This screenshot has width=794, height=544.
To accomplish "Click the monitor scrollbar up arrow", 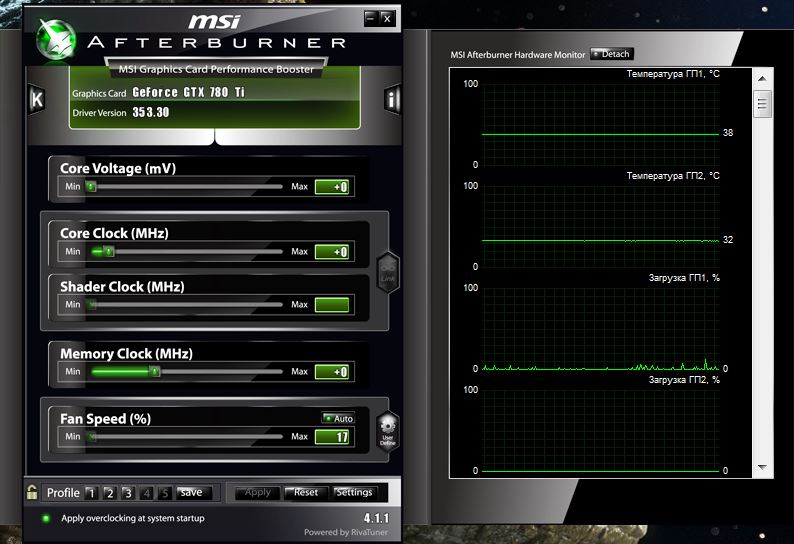I will click(762, 79).
